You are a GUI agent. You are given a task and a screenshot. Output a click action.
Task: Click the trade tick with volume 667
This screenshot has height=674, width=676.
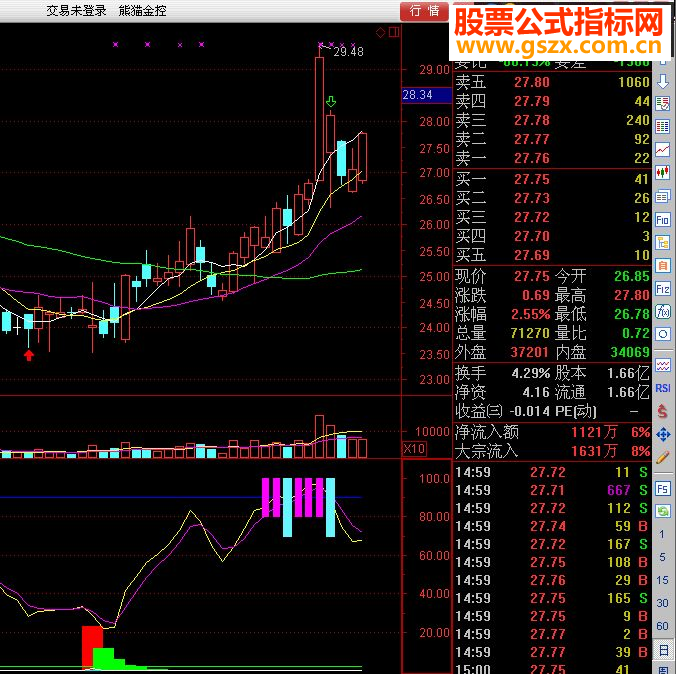[x=552, y=490]
